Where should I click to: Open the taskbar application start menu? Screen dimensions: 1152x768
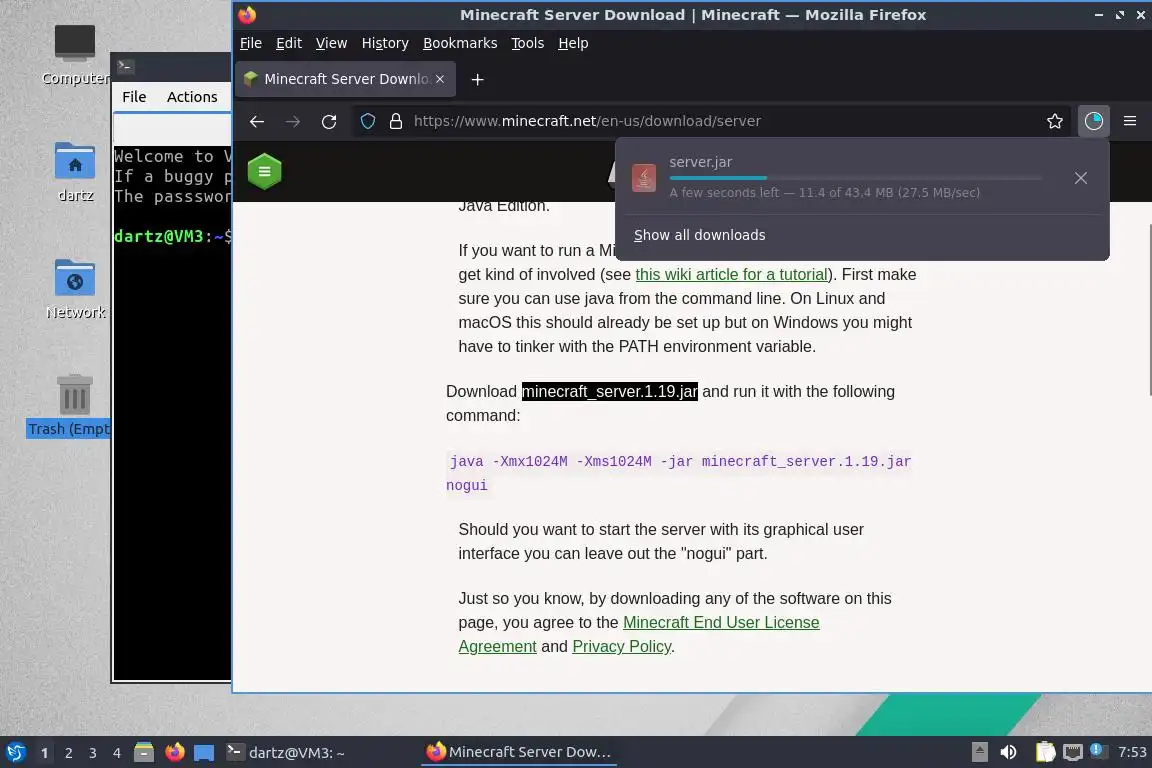tap(15, 753)
